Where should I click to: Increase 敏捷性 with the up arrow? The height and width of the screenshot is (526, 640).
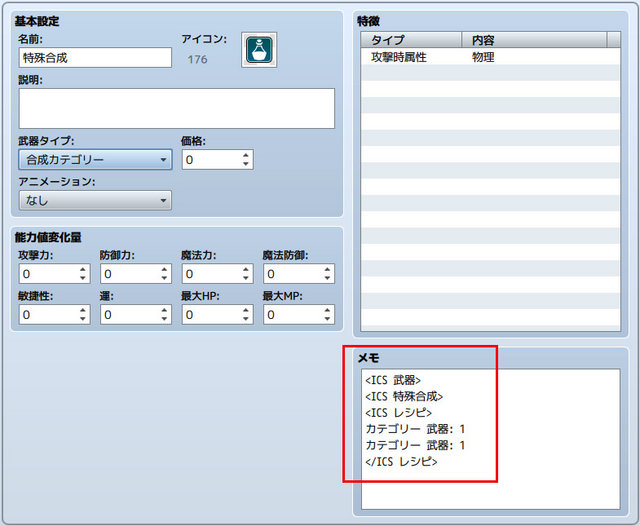[x=83, y=310]
